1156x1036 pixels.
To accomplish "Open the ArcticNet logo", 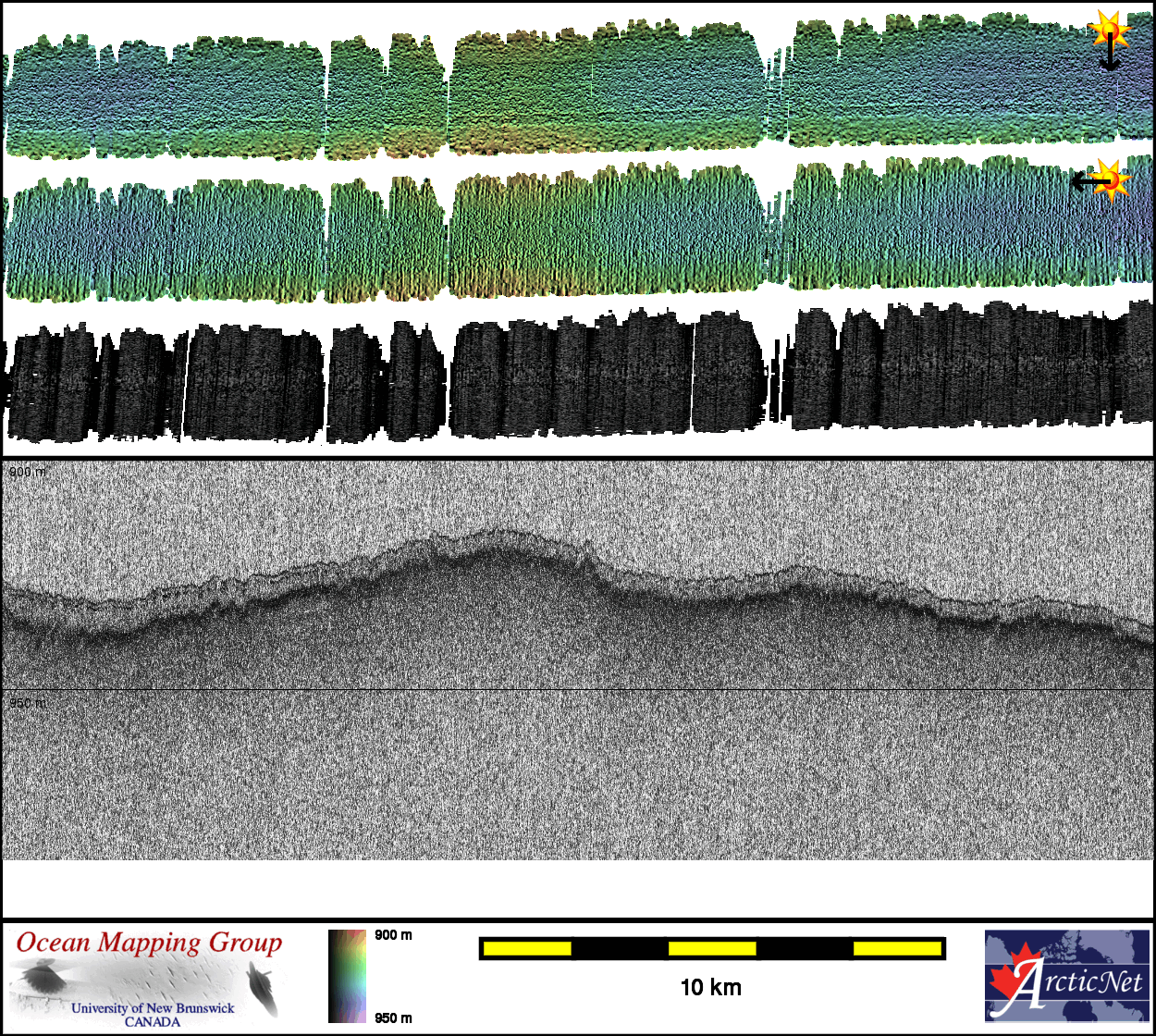I will tap(1066, 976).
